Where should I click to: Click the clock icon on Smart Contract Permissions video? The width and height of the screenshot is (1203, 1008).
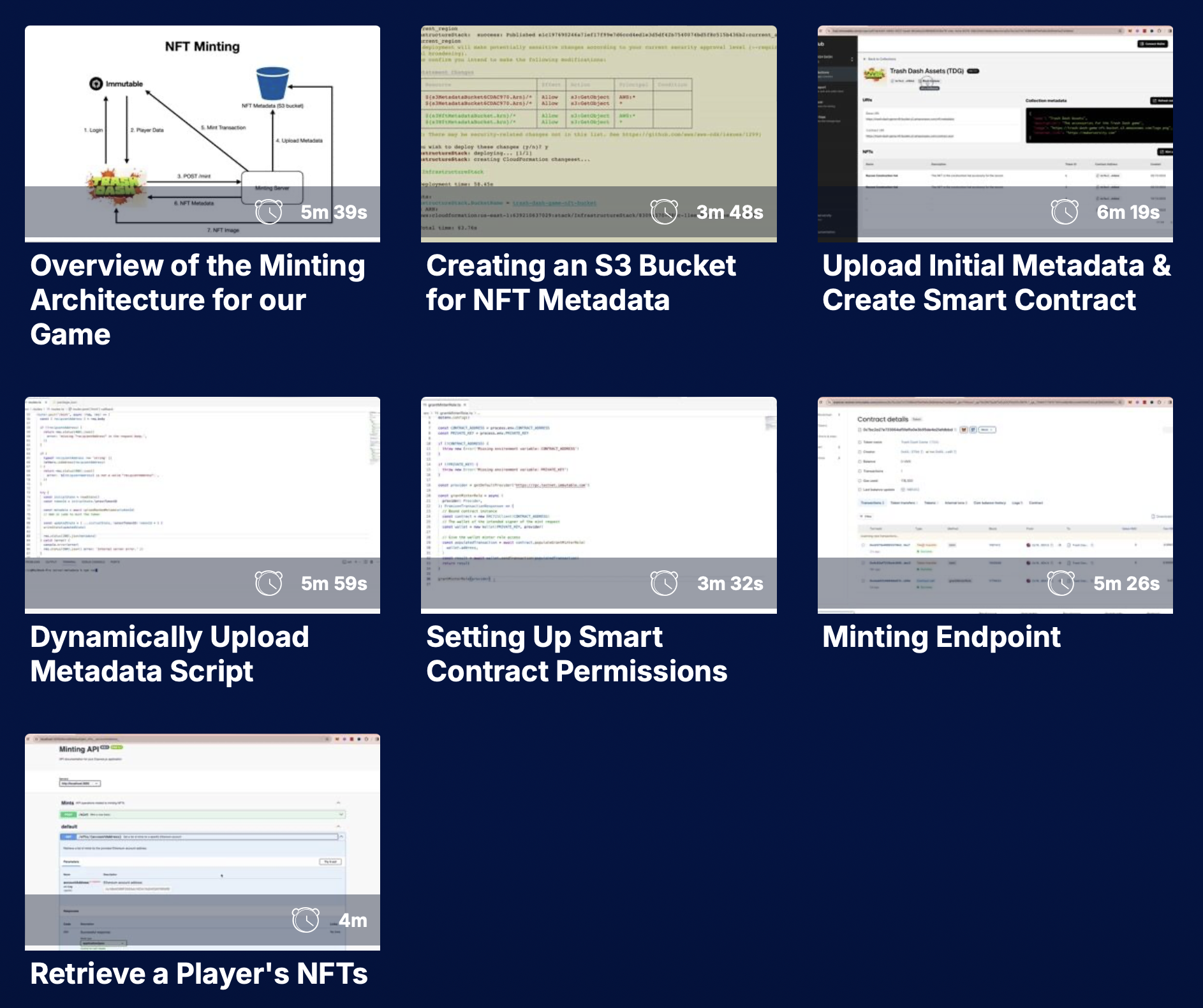point(664,583)
